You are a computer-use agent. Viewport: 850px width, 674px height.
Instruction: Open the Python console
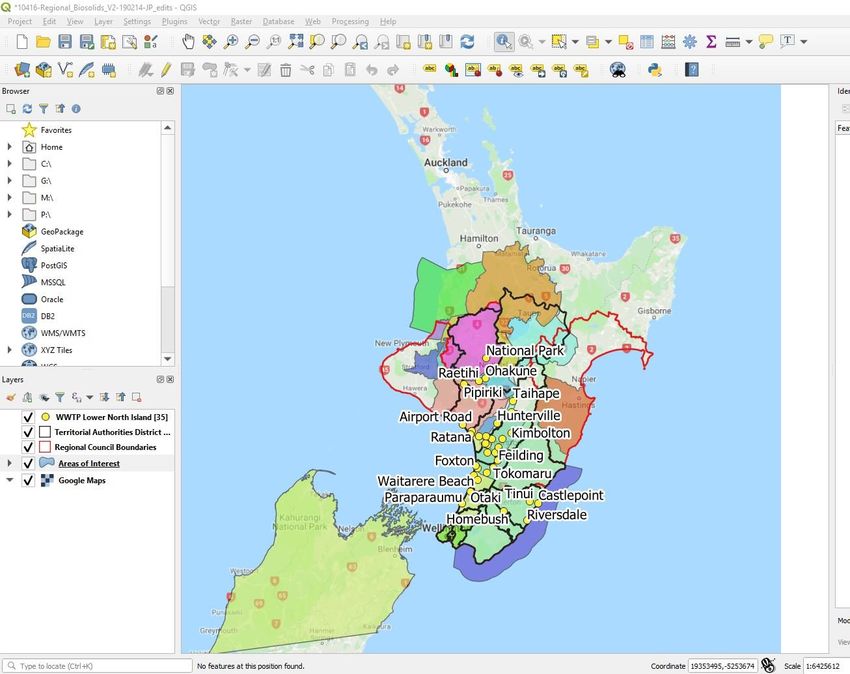pos(655,69)
